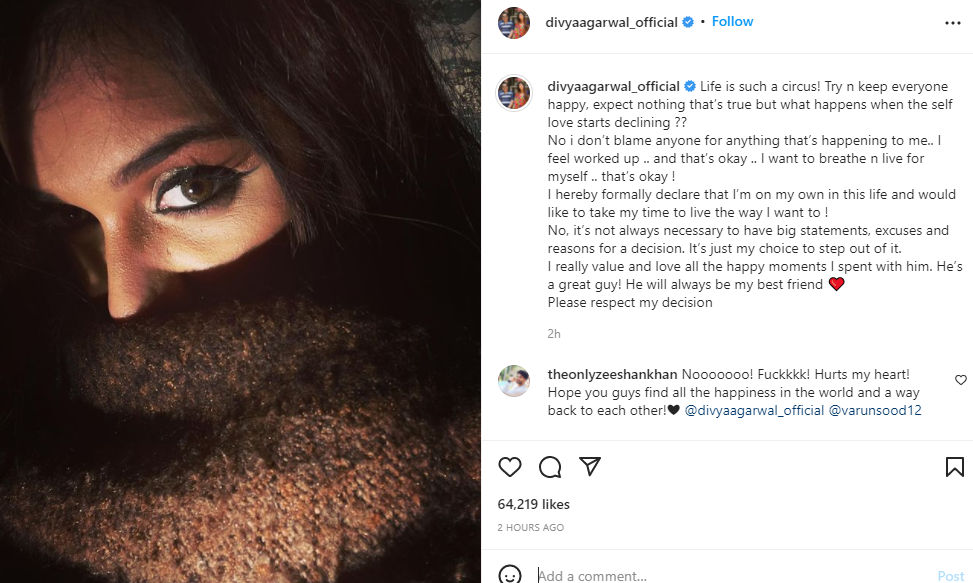This screenshot has height=583, width=973.
Task: Like the post with heart icon
Action: (510, 467)
